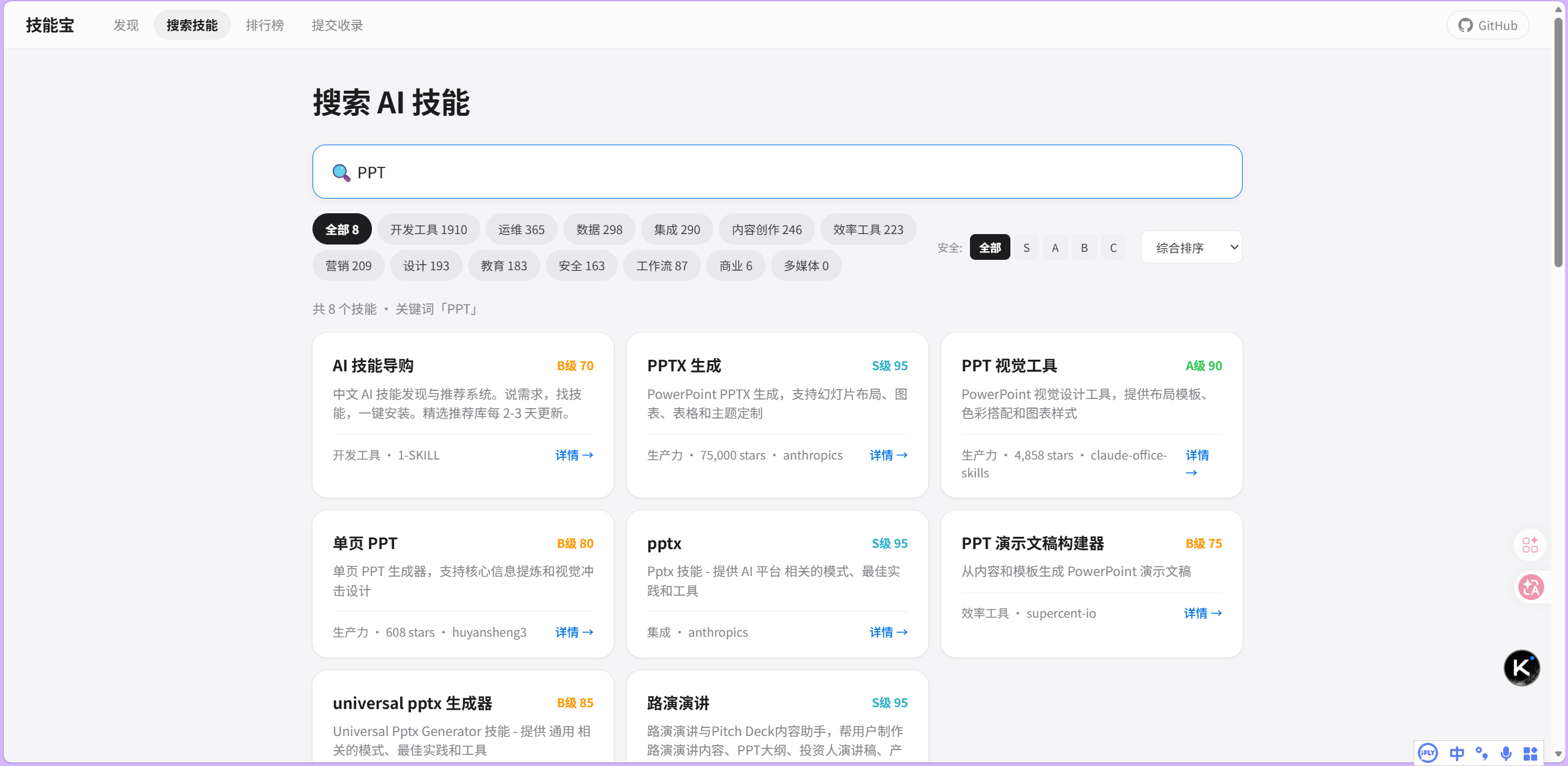Filter by 工作流 87 category
Image resolution: width=1568 pixels, height=766 pixels.
click(662, 265)
